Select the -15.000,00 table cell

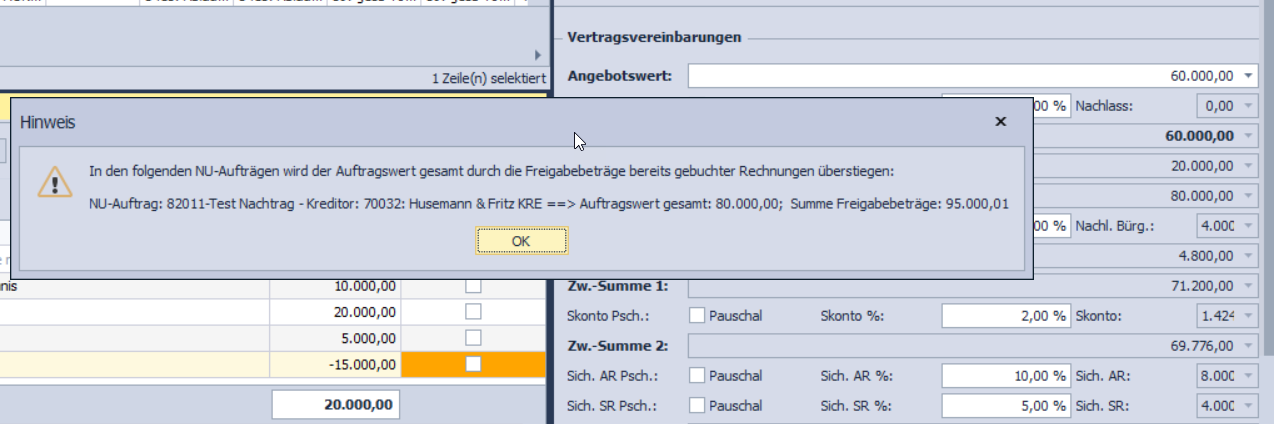pos(335,364)
